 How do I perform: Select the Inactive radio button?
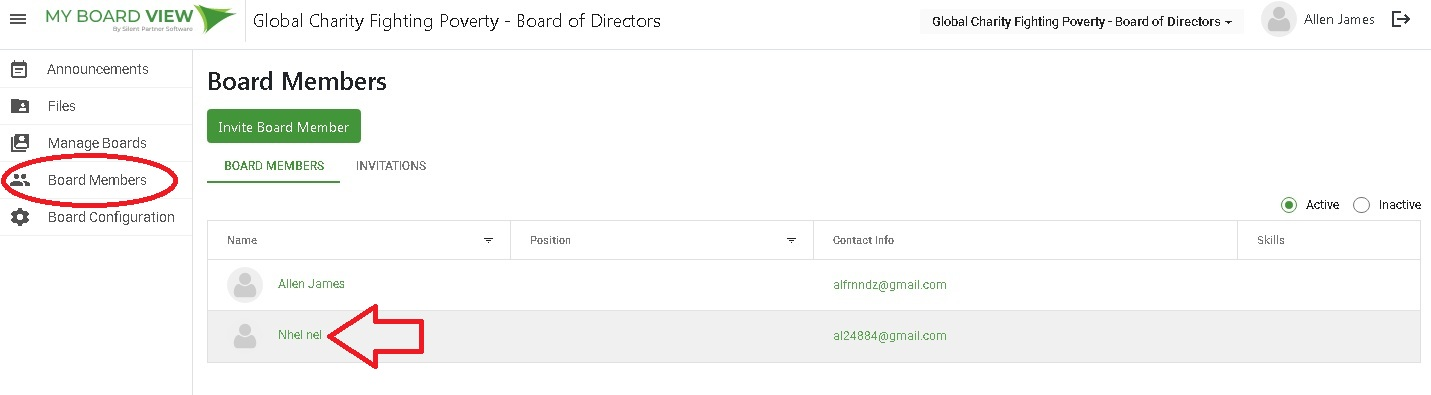click(x=1361, y=205)
